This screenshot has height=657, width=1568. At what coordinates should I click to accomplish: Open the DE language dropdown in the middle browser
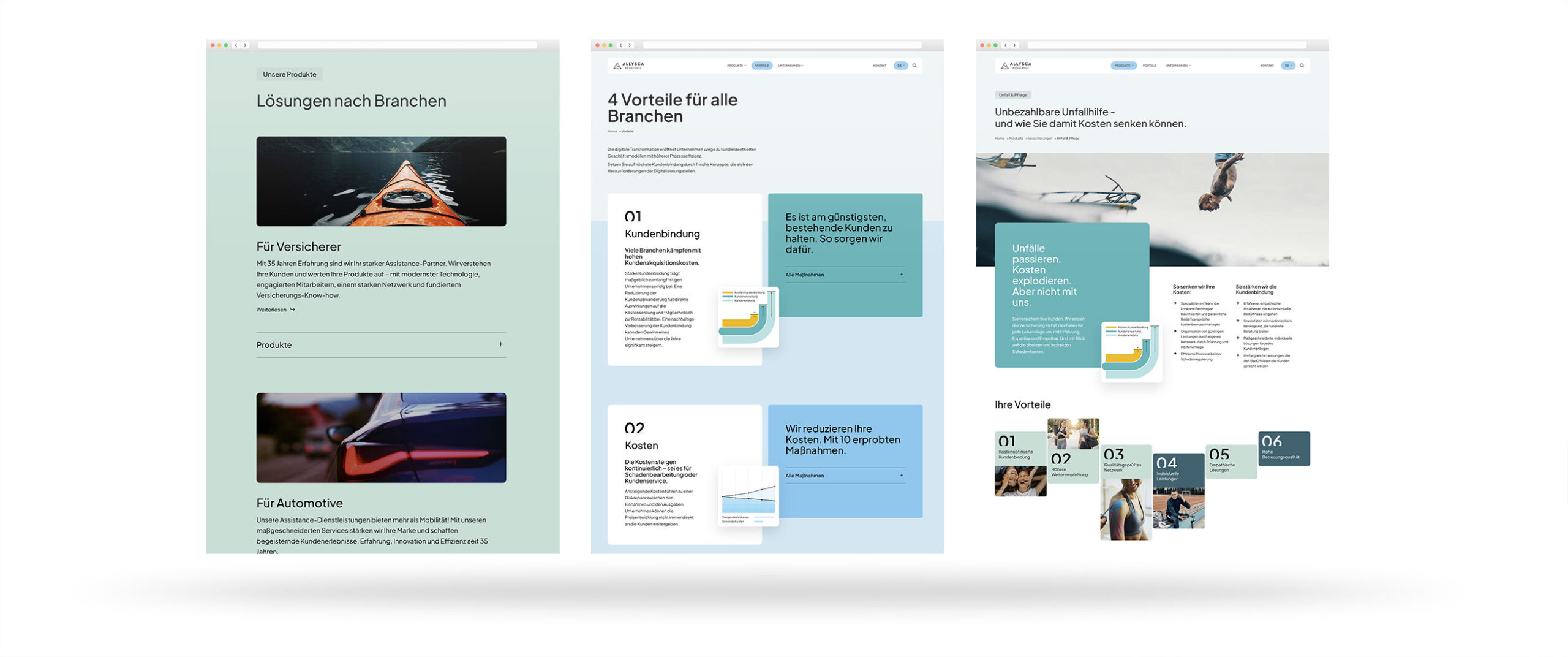tap(900, 66)
